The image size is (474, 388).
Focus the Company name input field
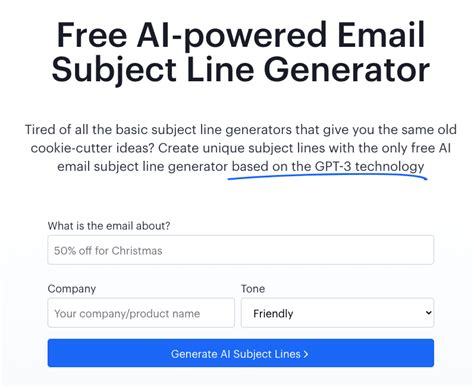[141, 313]
